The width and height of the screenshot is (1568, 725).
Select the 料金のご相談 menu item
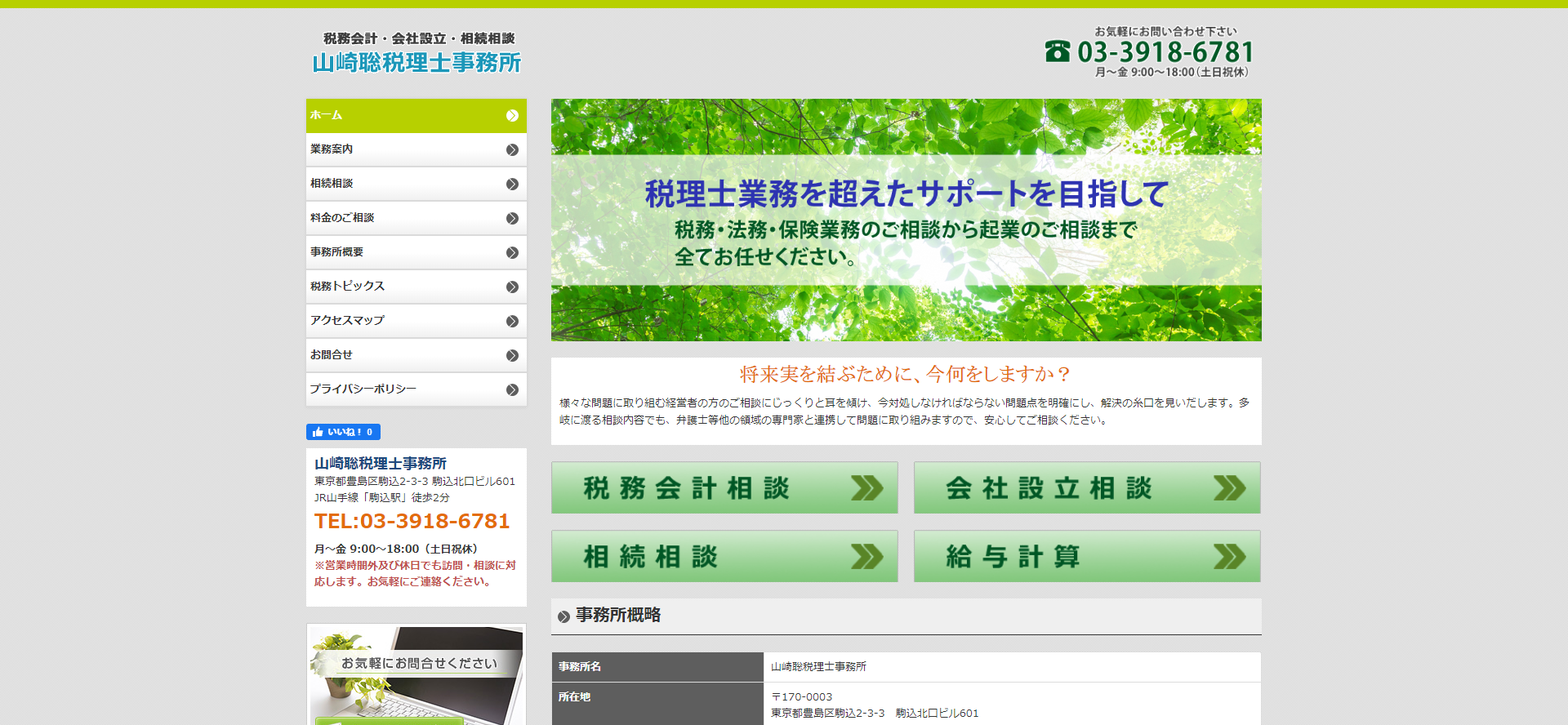pos(416,218)
